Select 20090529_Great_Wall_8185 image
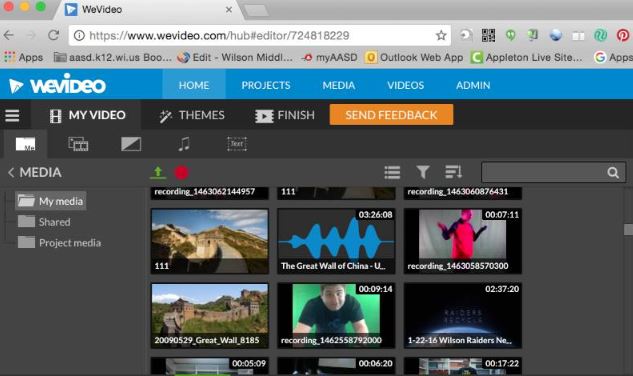Screen dimensions: 633x376 coord(210,315)
